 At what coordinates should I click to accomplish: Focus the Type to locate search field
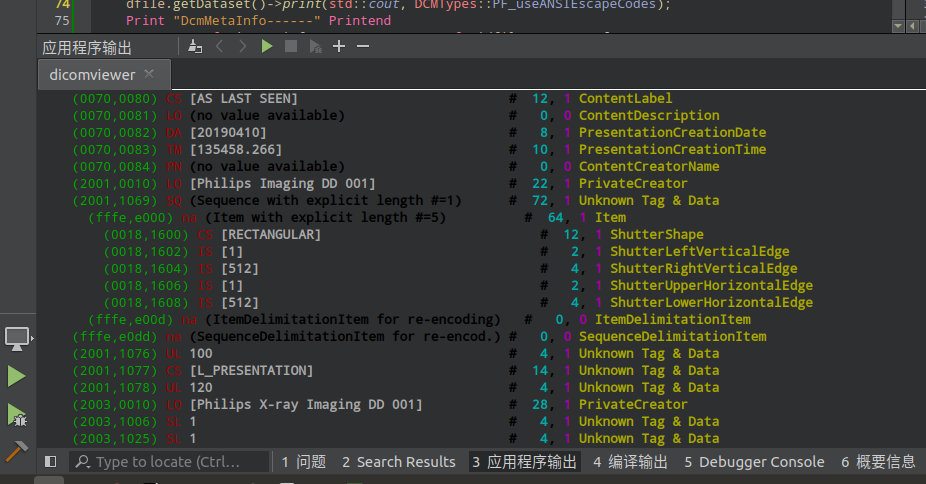[x=169, y=462]
